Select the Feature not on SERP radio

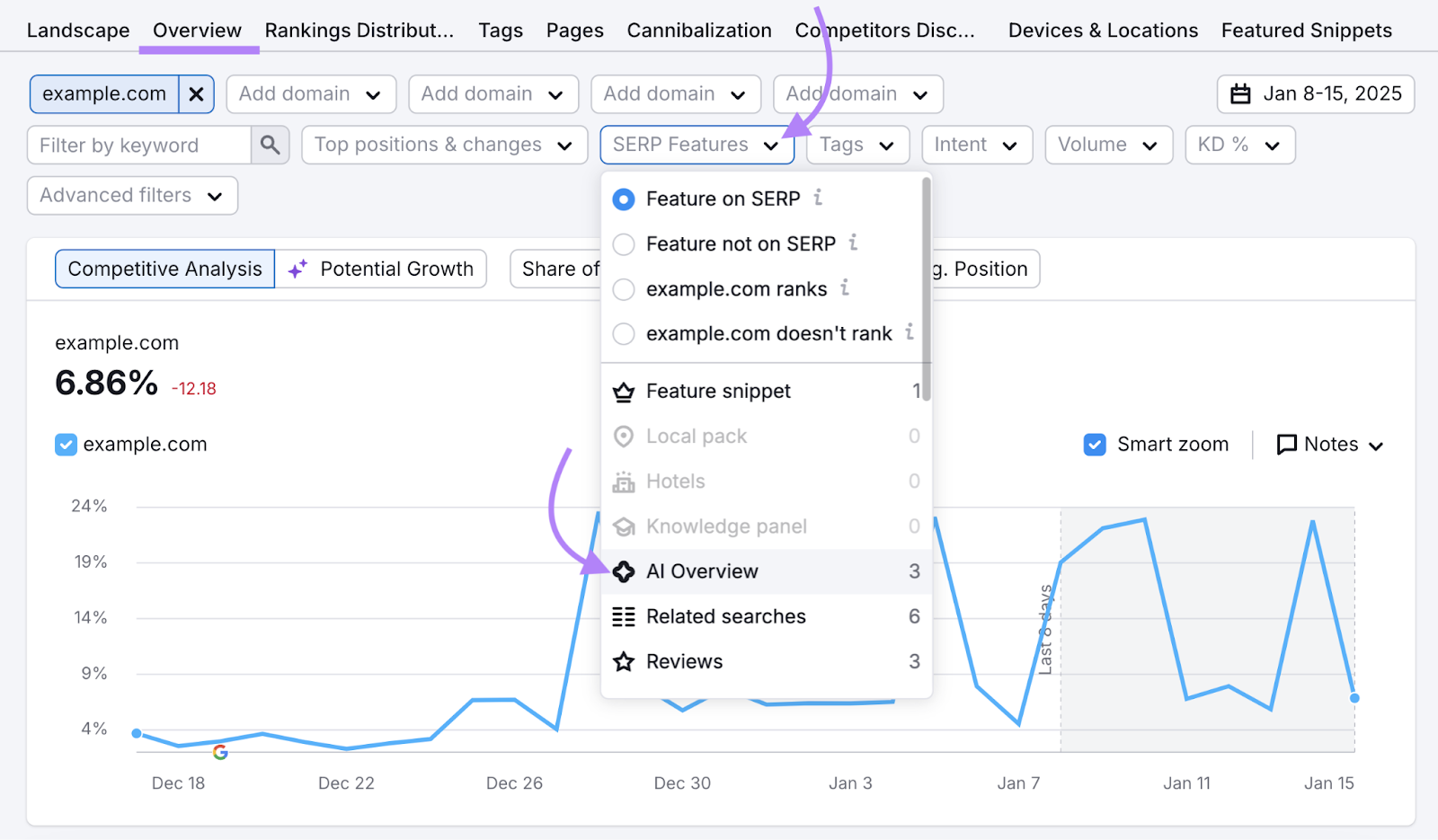tap(624, 244)
